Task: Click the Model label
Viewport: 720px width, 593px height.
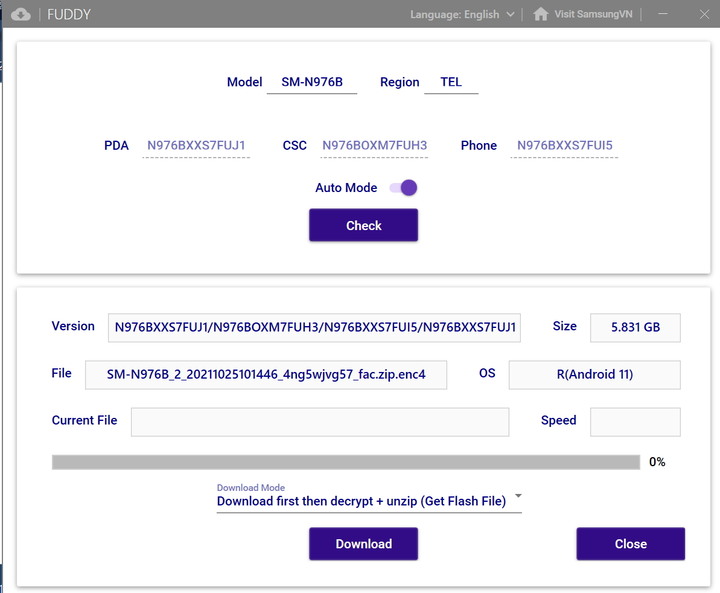Action: click(x=244, y=82)
